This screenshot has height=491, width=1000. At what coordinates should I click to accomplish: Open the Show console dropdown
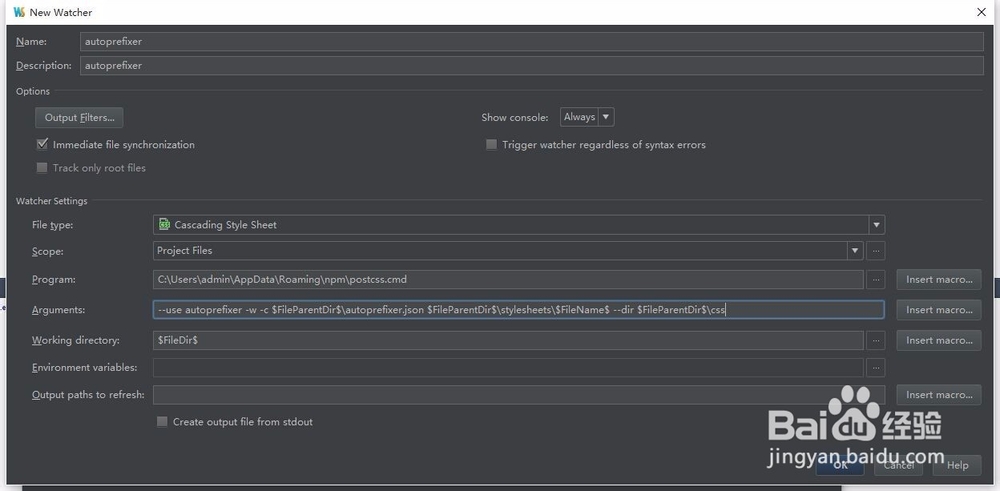point(587,117)
